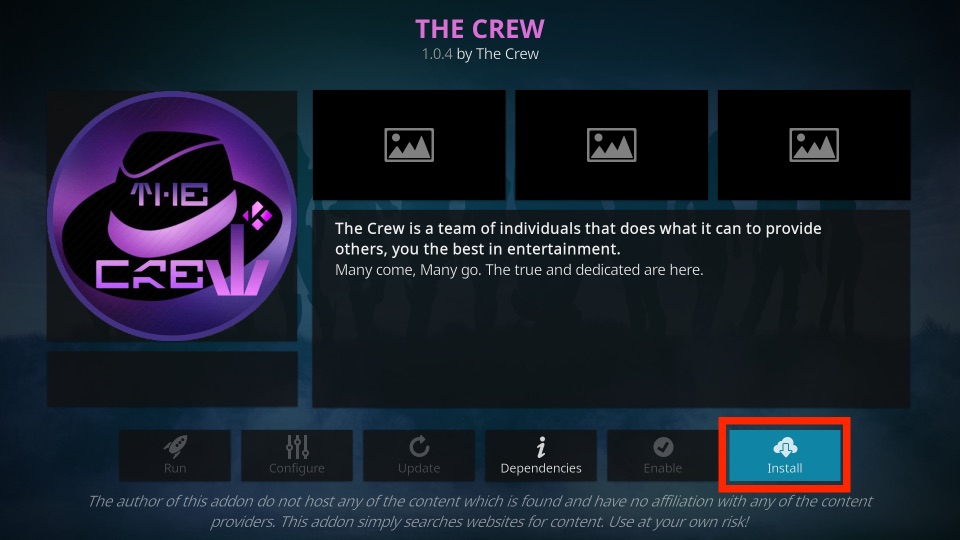Click the Dependencies info icon

(541, 448)
